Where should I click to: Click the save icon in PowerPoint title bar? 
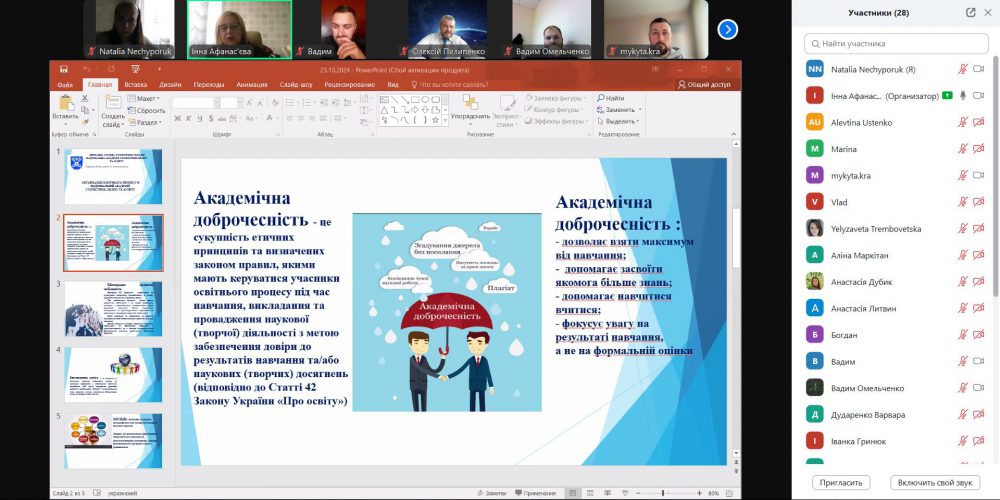tap(64, 69)
